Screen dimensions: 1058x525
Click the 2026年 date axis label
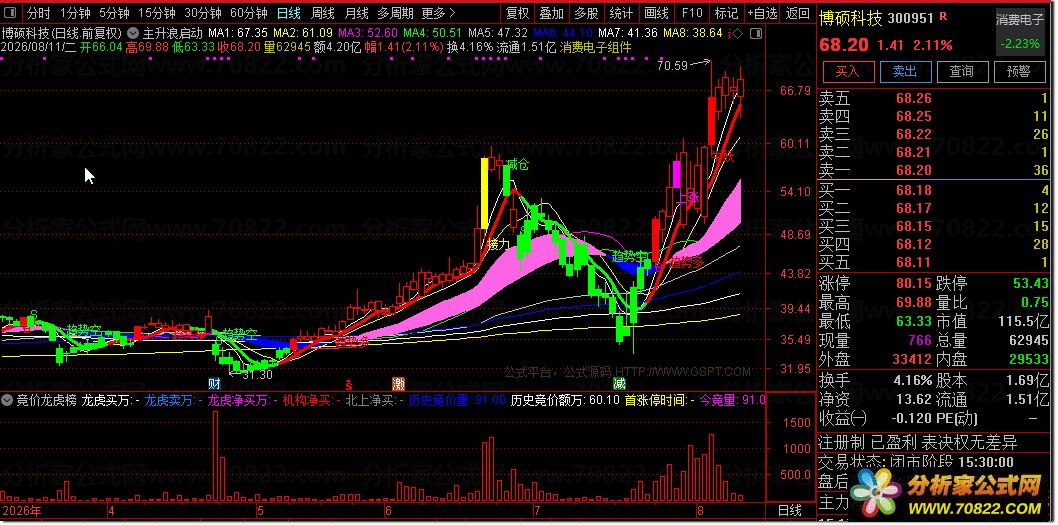click(x=22, y=510)
